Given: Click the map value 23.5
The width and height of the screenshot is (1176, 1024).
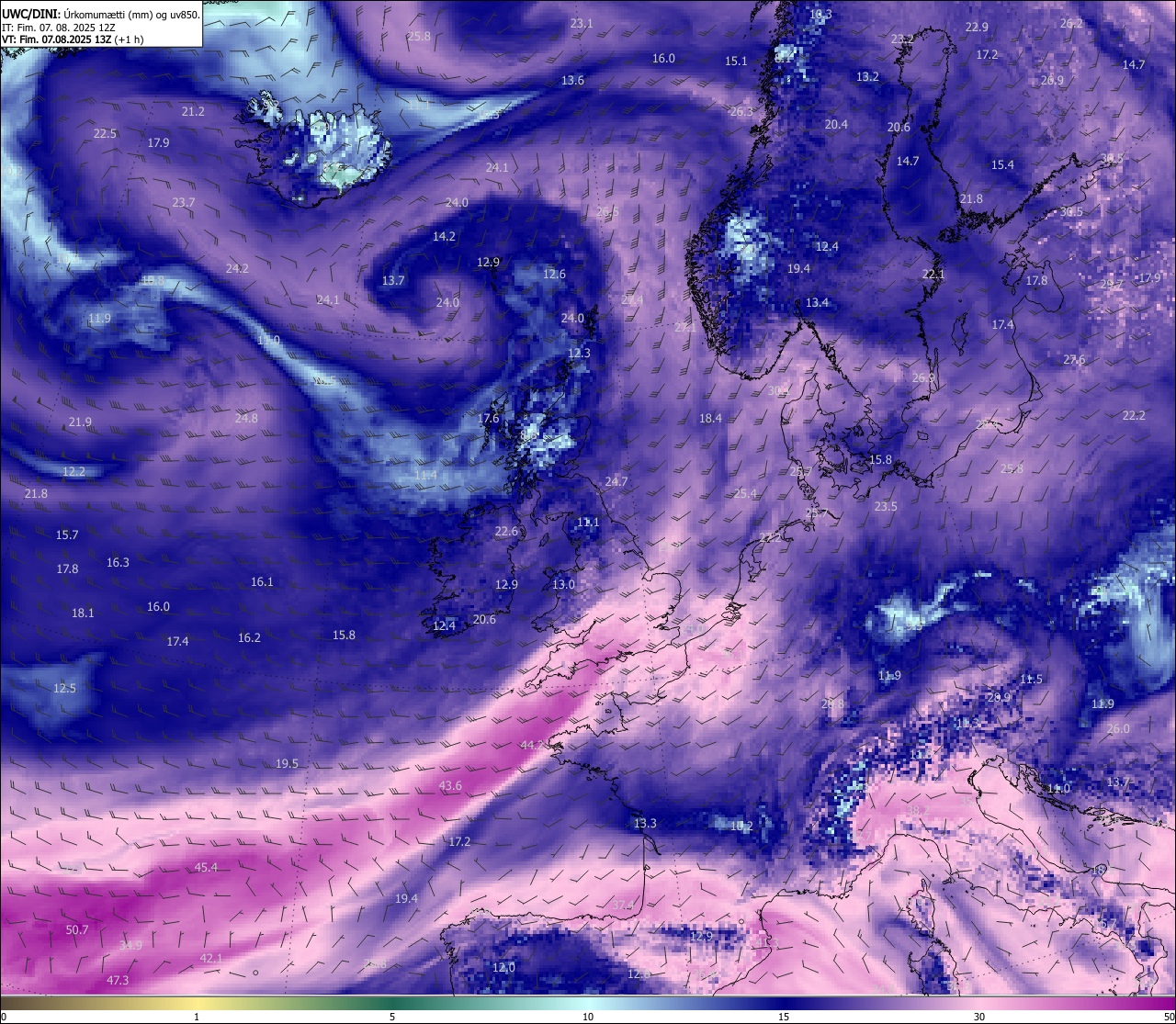Looking at the screenshot, I should [x=886, y=506].
